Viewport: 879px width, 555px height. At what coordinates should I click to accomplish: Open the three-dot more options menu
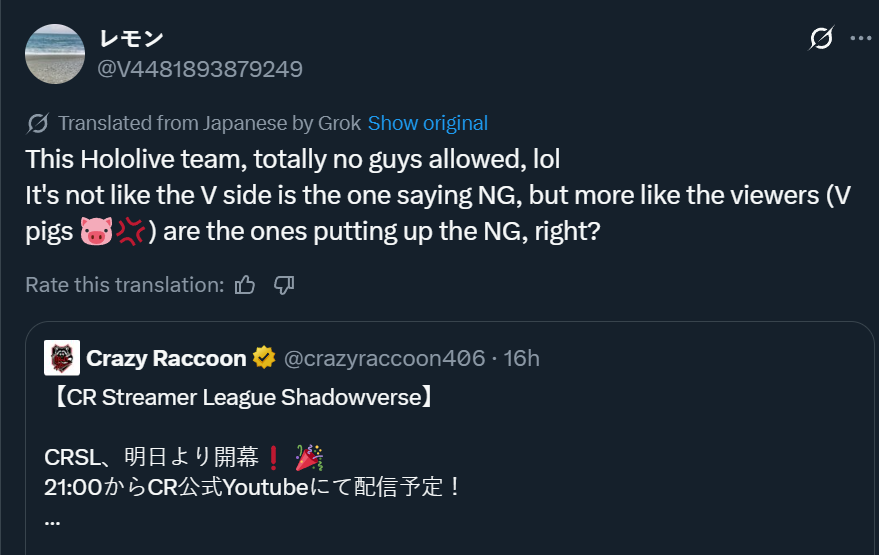(x=861, y=38)
